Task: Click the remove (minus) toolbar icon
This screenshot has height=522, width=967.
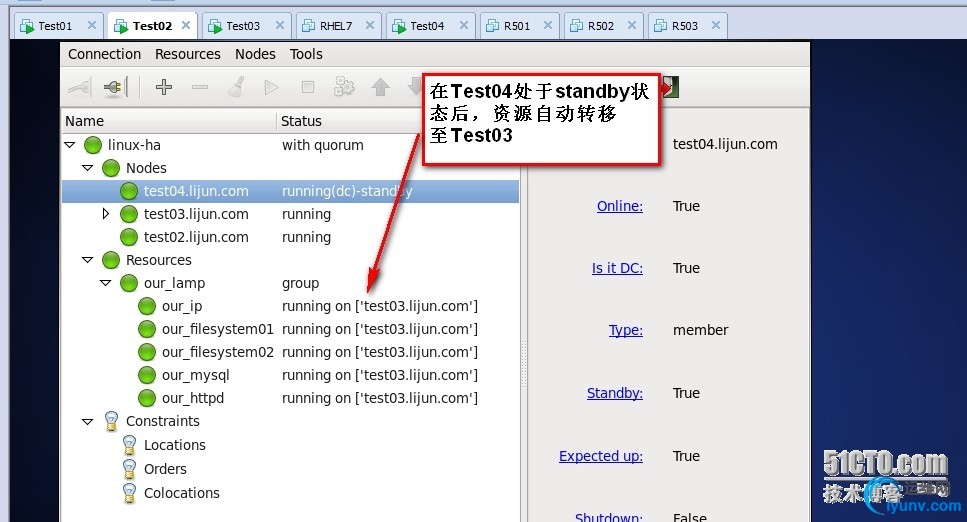Action: coord(200,87)
